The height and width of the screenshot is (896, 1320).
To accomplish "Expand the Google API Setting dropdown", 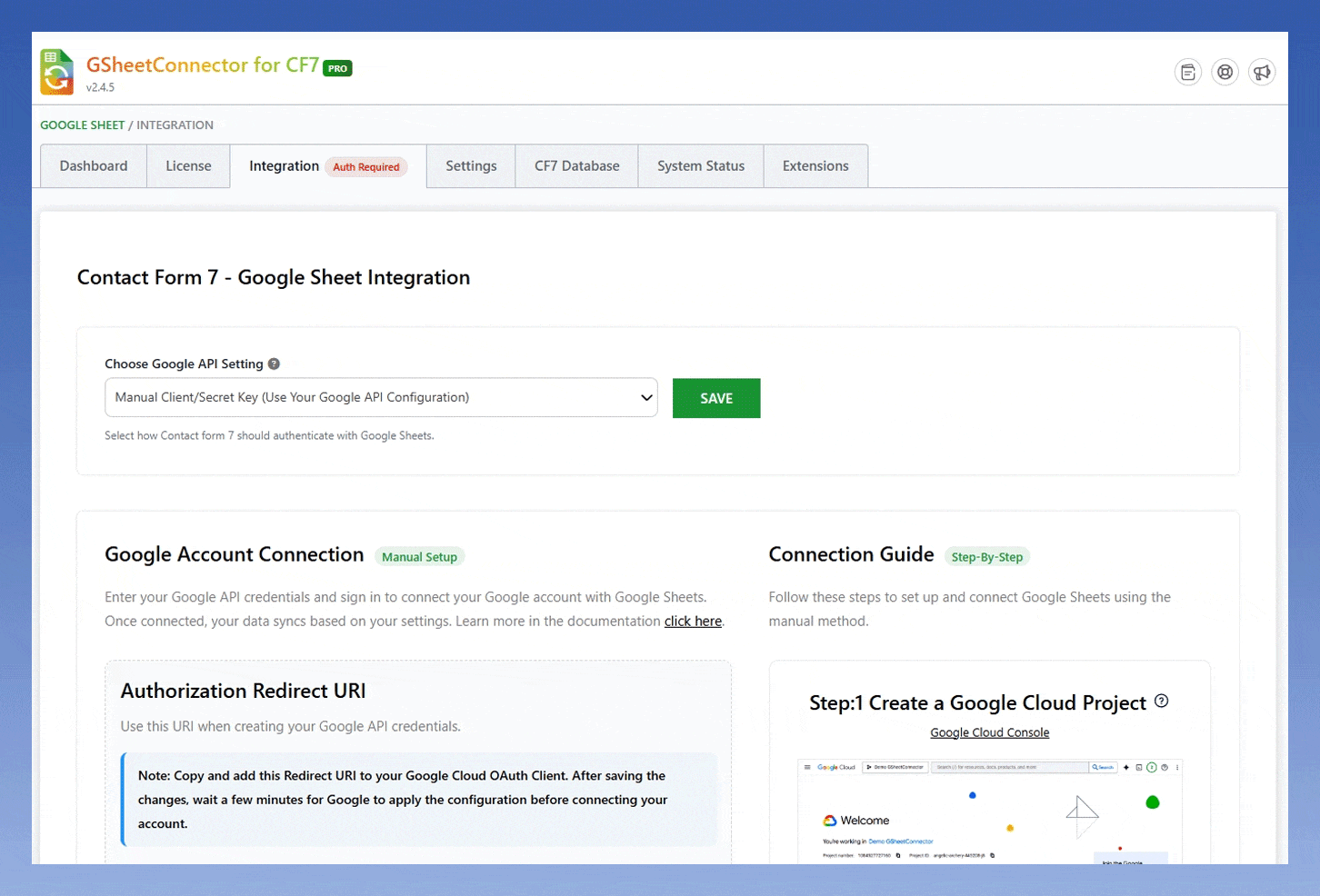I will [x=381, y=397].
